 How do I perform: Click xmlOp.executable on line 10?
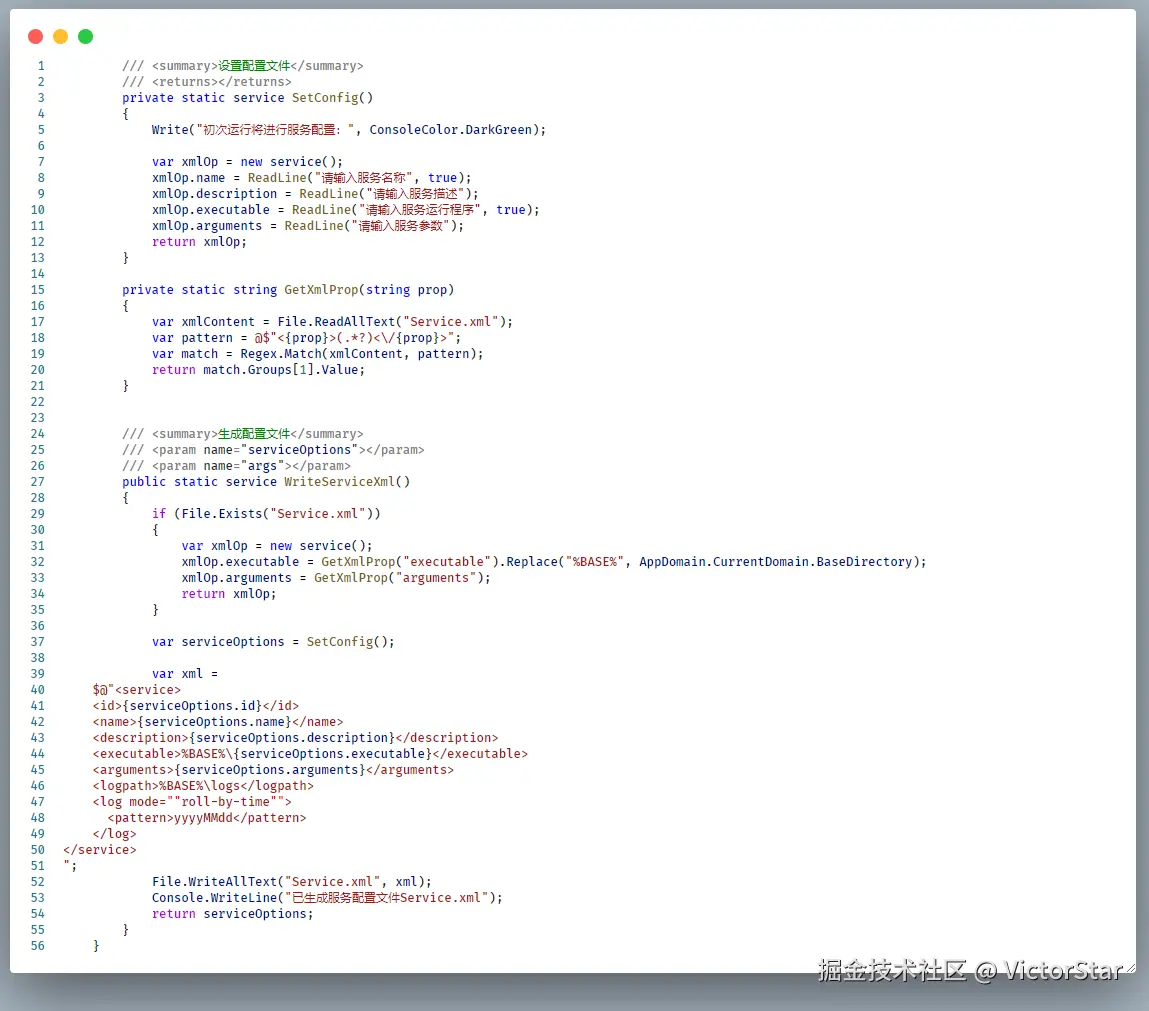210,210
